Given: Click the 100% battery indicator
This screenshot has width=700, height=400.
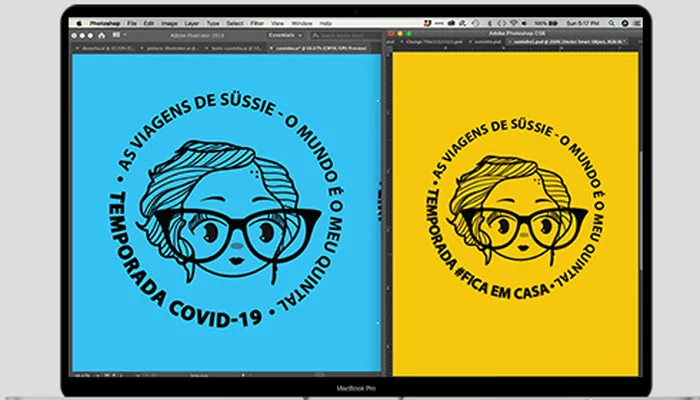Looking at the screenshot, I should click(x=546, y=23).
